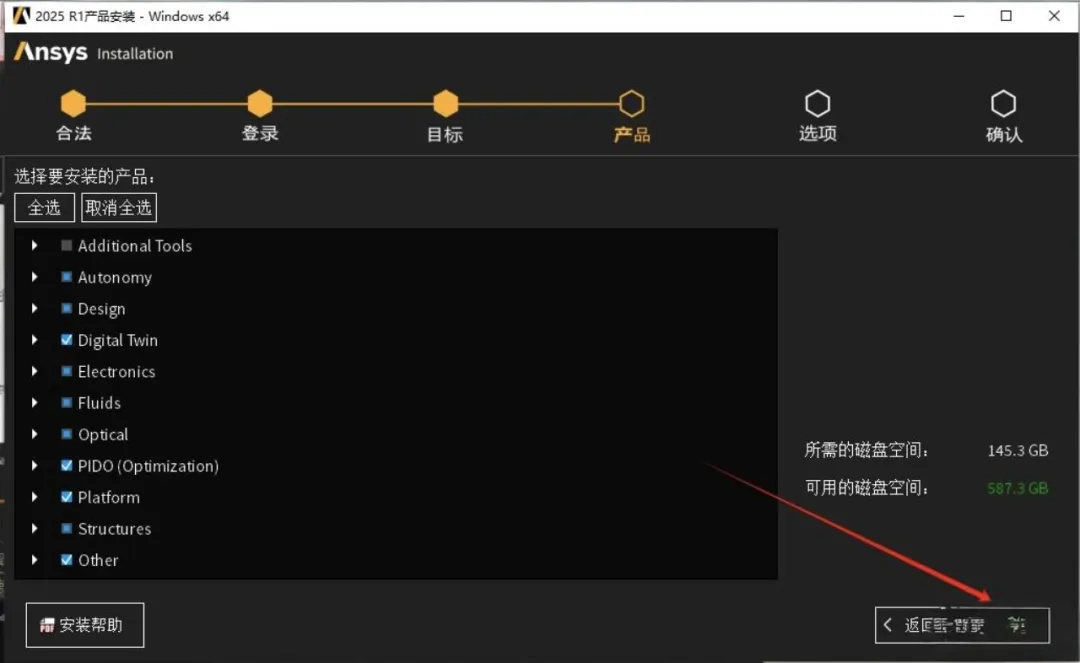Image resolution: width=1080 pixels, height=663 pixels.
Task: Expand the Structures tree node
Action: click(x=34, y=528)
